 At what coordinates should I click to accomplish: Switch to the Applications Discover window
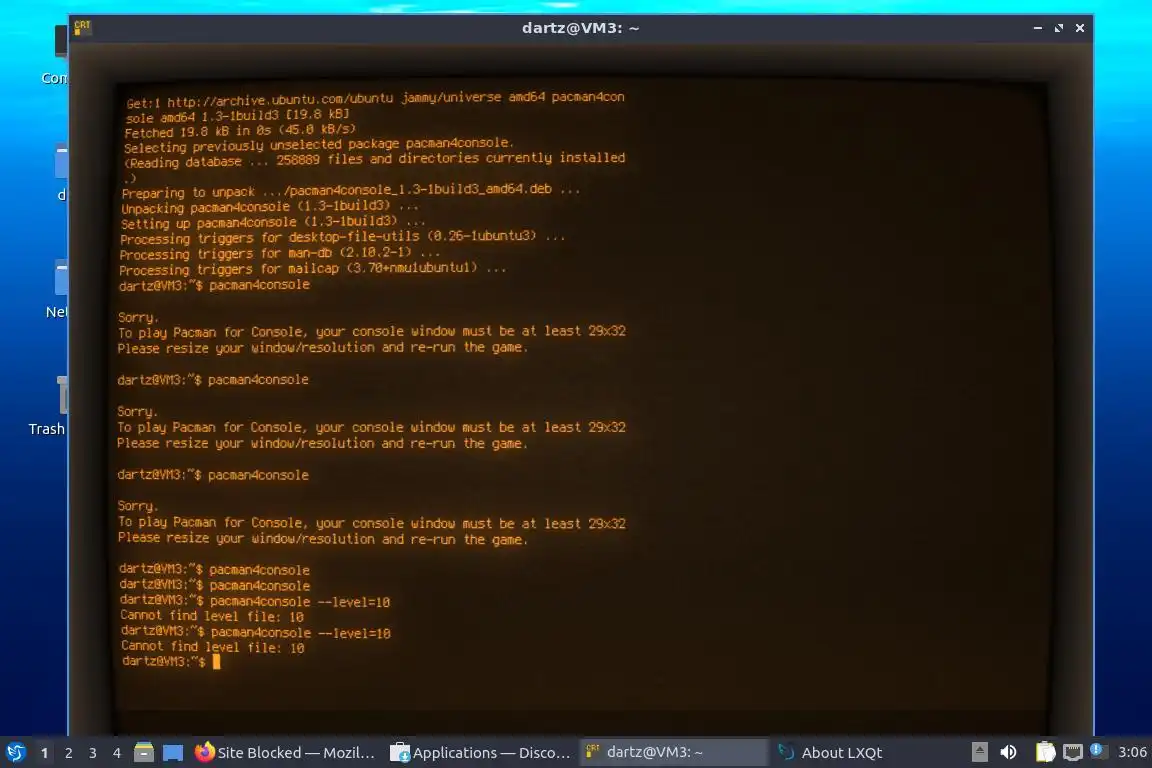(480, 753)
